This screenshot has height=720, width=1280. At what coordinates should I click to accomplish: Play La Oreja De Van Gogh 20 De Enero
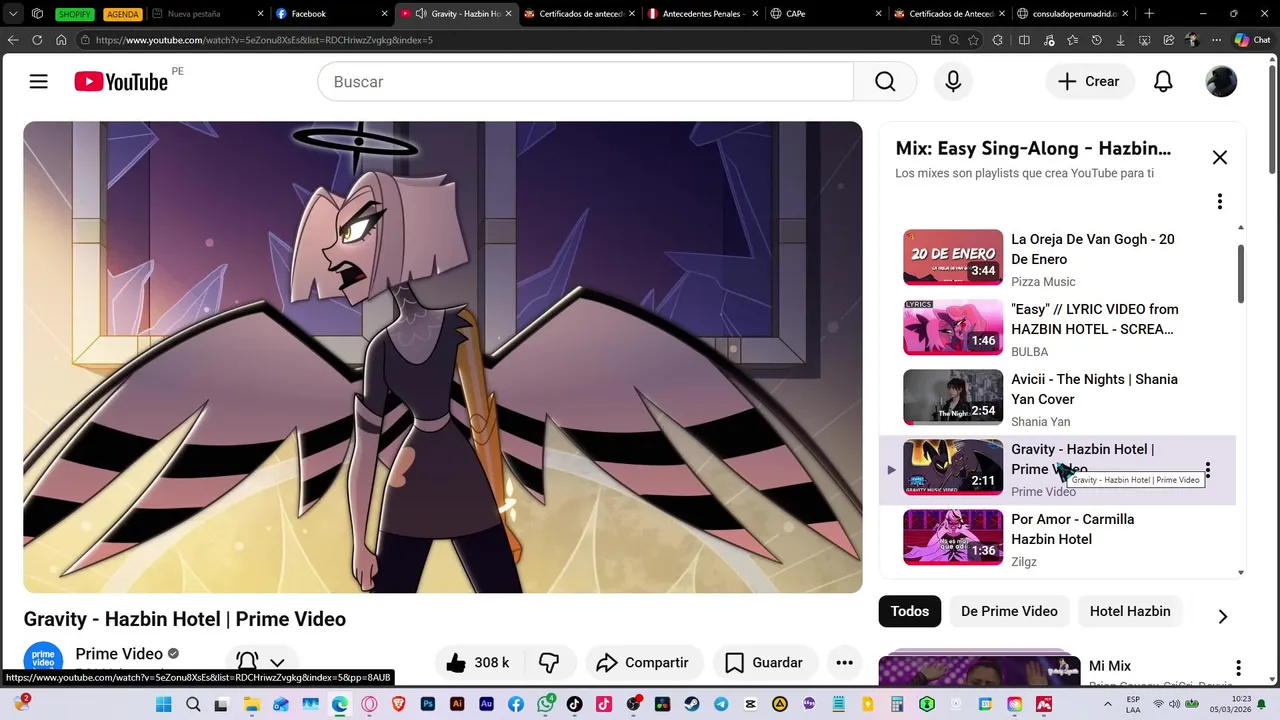1057,258
